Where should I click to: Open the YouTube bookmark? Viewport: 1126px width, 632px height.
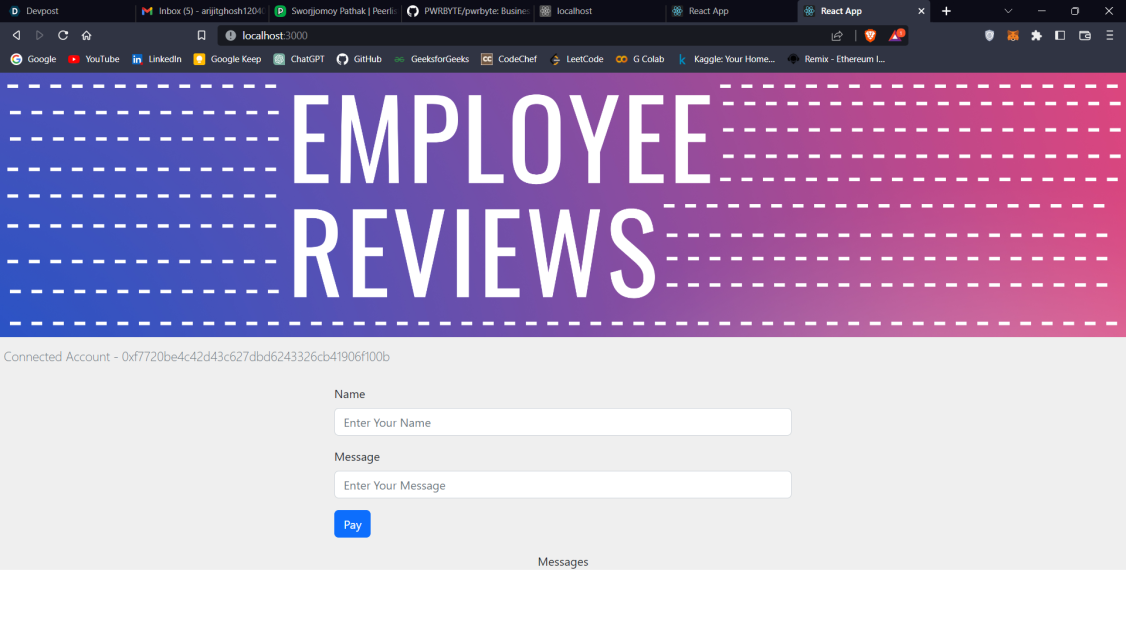[93, 59]
